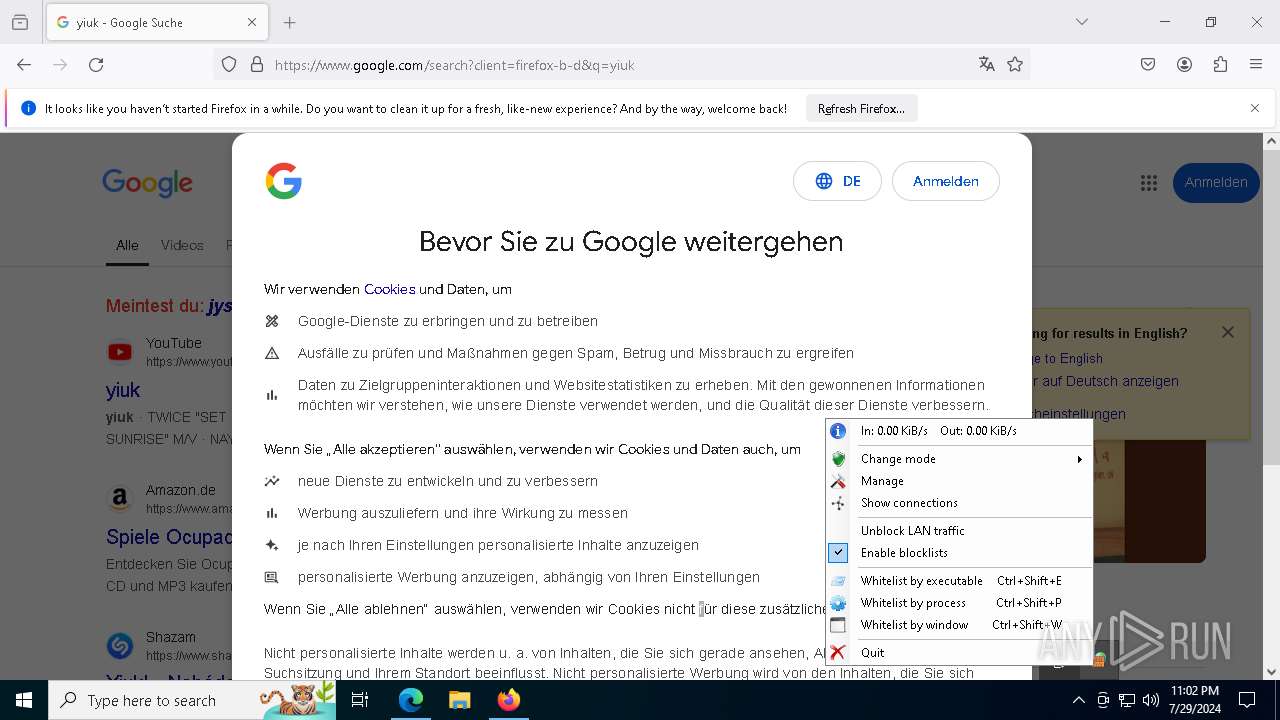Open Microsoft Edge from the taskbar
1280x720 pixels.
tap(411, 700)
